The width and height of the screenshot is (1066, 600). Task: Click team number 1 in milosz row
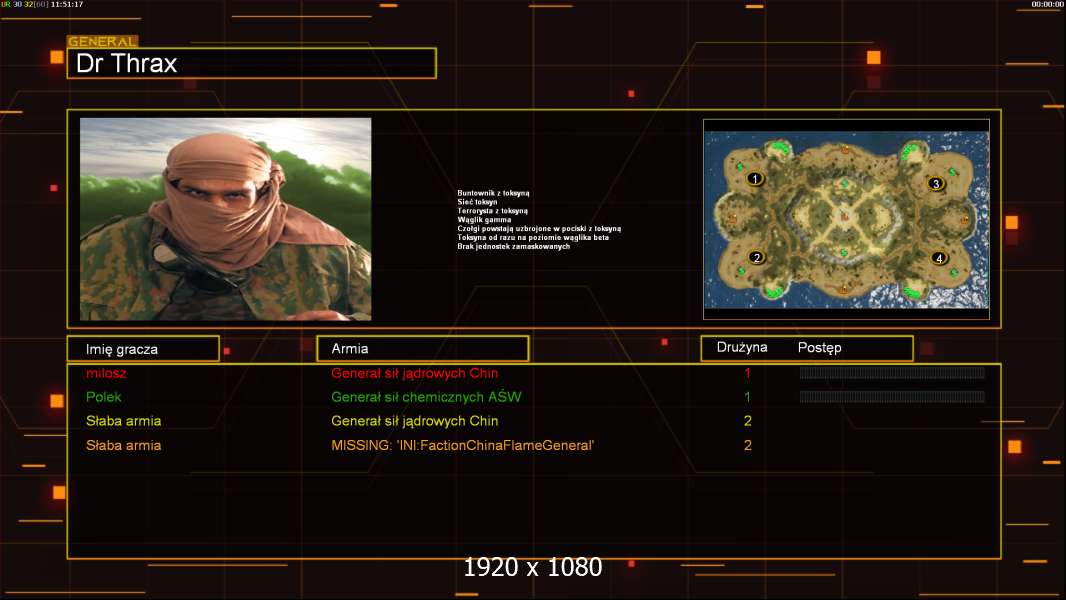(747, 373)
